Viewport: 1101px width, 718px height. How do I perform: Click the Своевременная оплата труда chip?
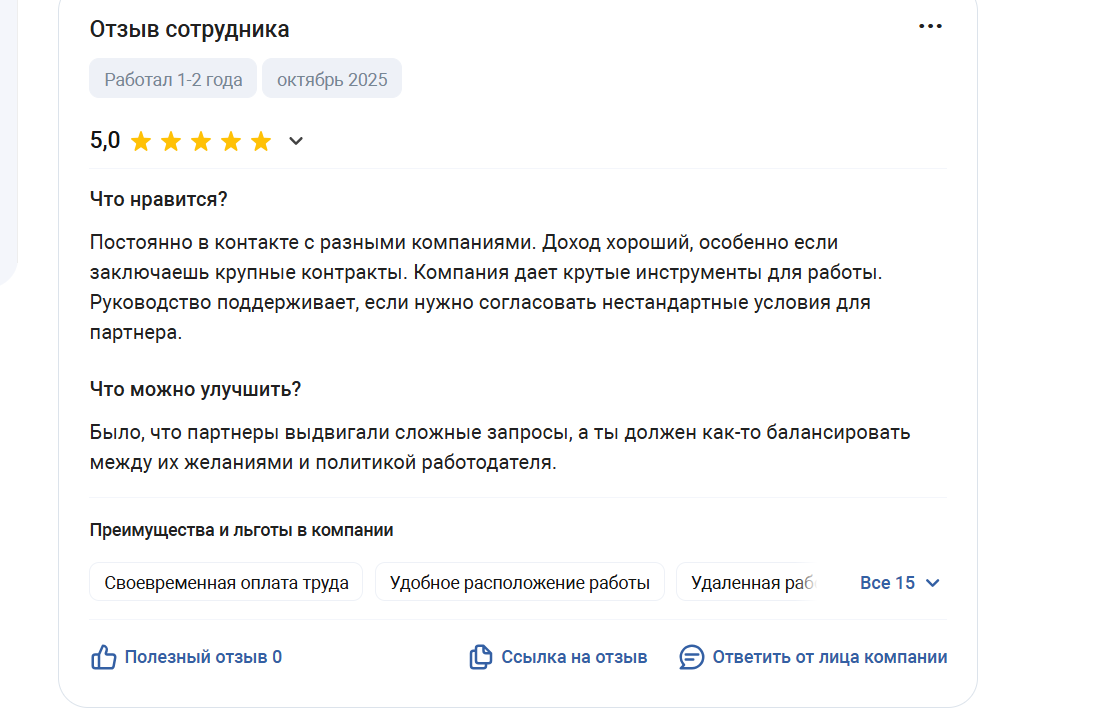(x=226, y=583)
